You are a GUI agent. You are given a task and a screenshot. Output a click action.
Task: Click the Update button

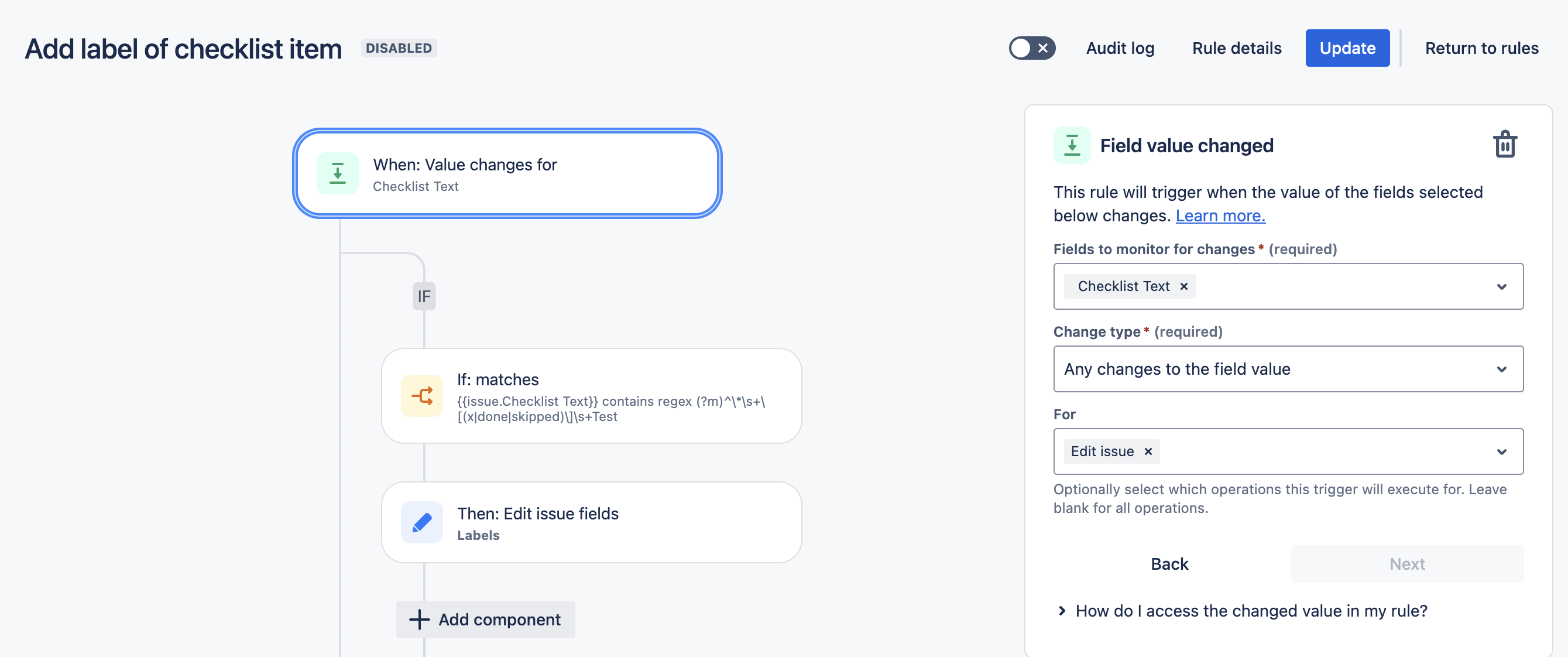pos(1346,48)
